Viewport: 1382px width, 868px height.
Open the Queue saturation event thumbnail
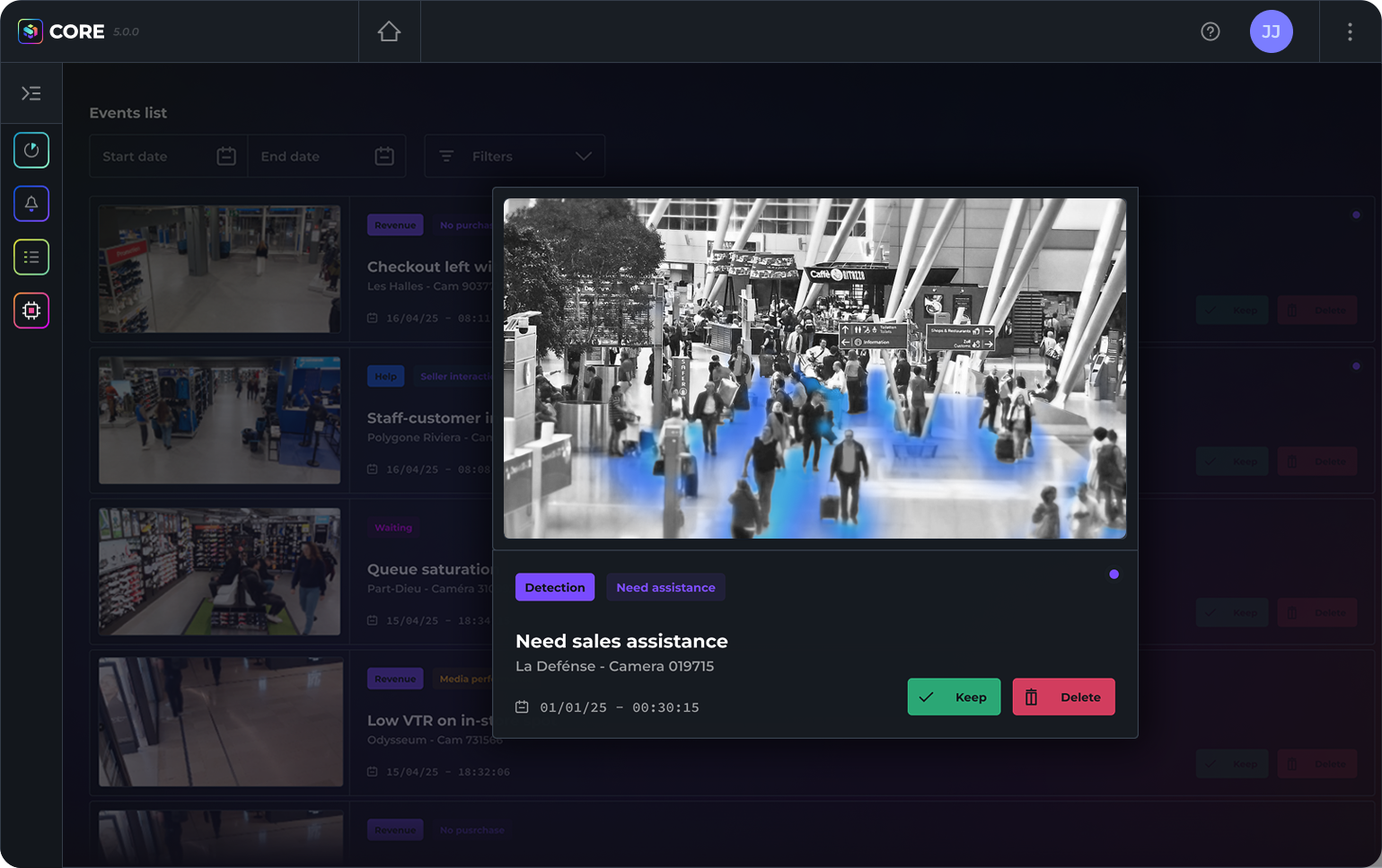pyautogui.click(x=219, y=572)
